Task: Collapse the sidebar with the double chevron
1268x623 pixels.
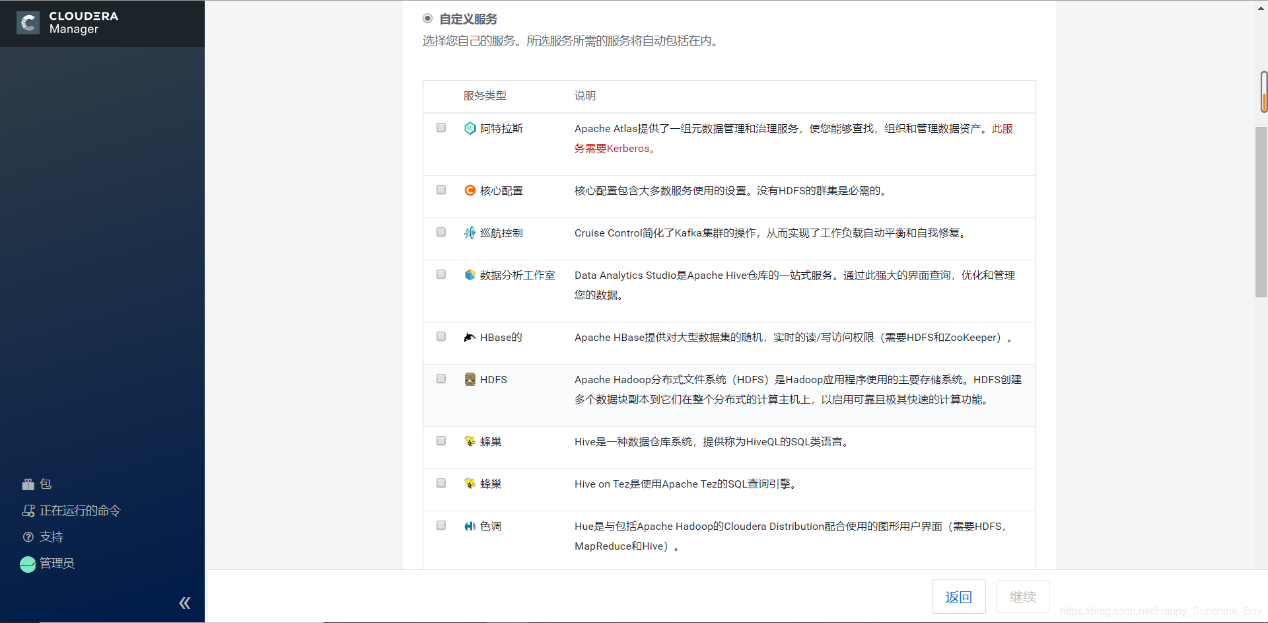Action: 184,602
